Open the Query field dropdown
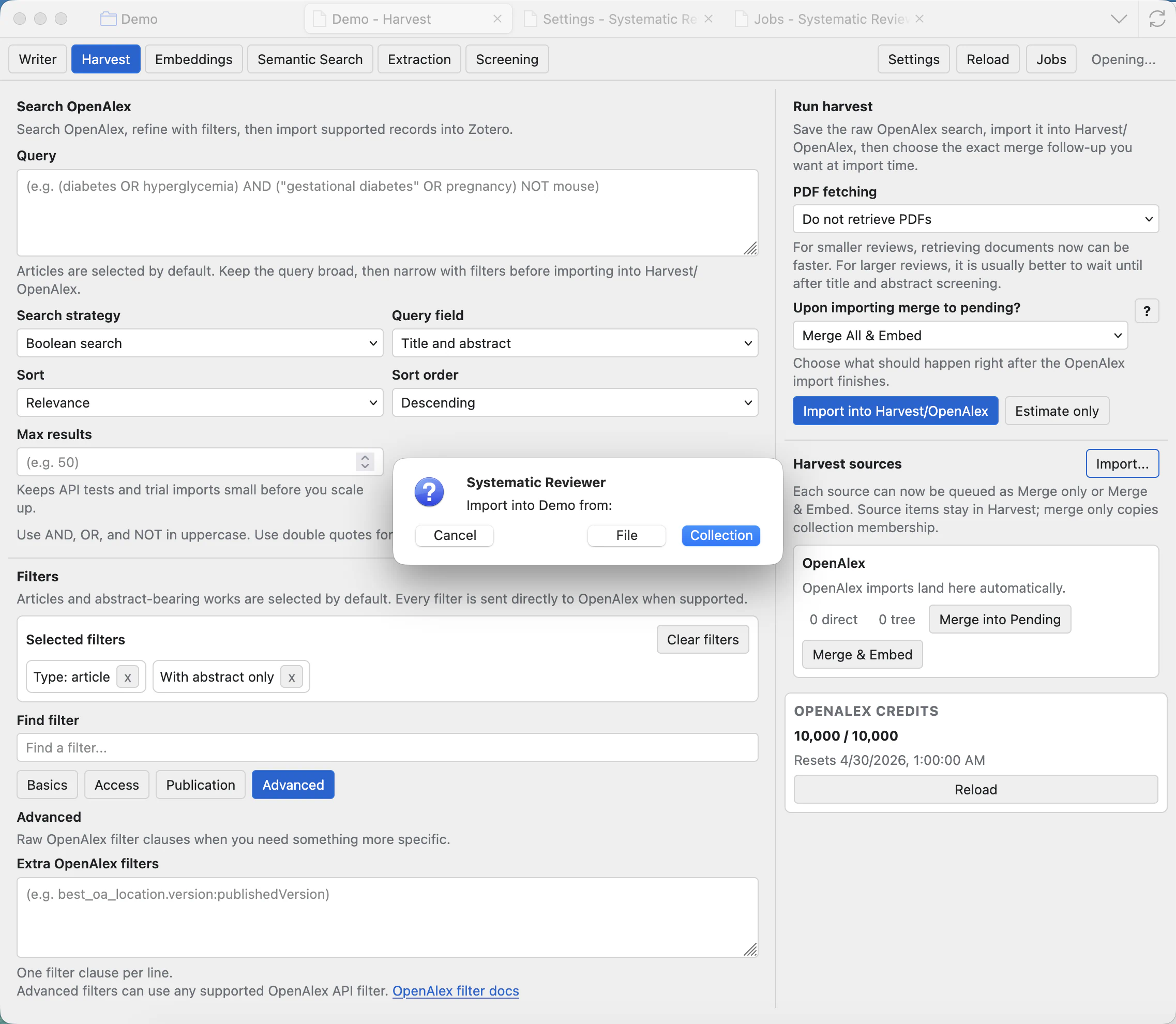The height and width of the screenshot is (1024, 1176). (x=575, y=343)
